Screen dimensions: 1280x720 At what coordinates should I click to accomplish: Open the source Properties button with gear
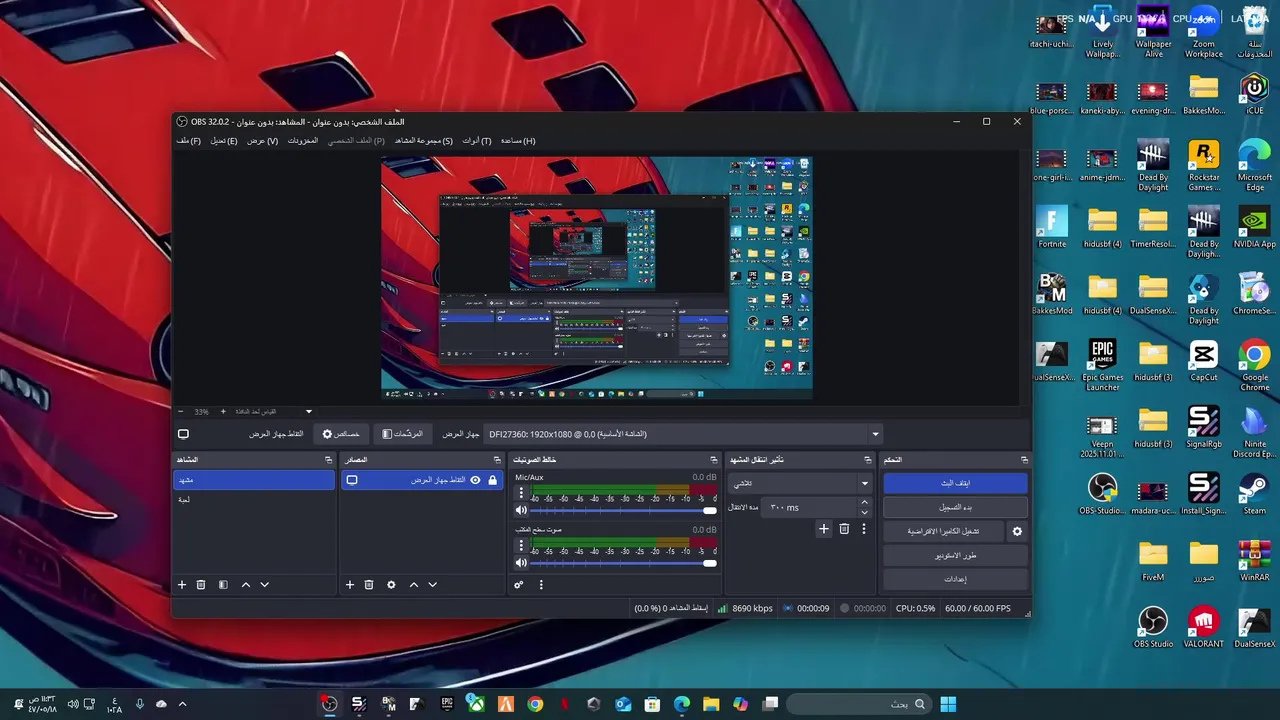point(341,434)
